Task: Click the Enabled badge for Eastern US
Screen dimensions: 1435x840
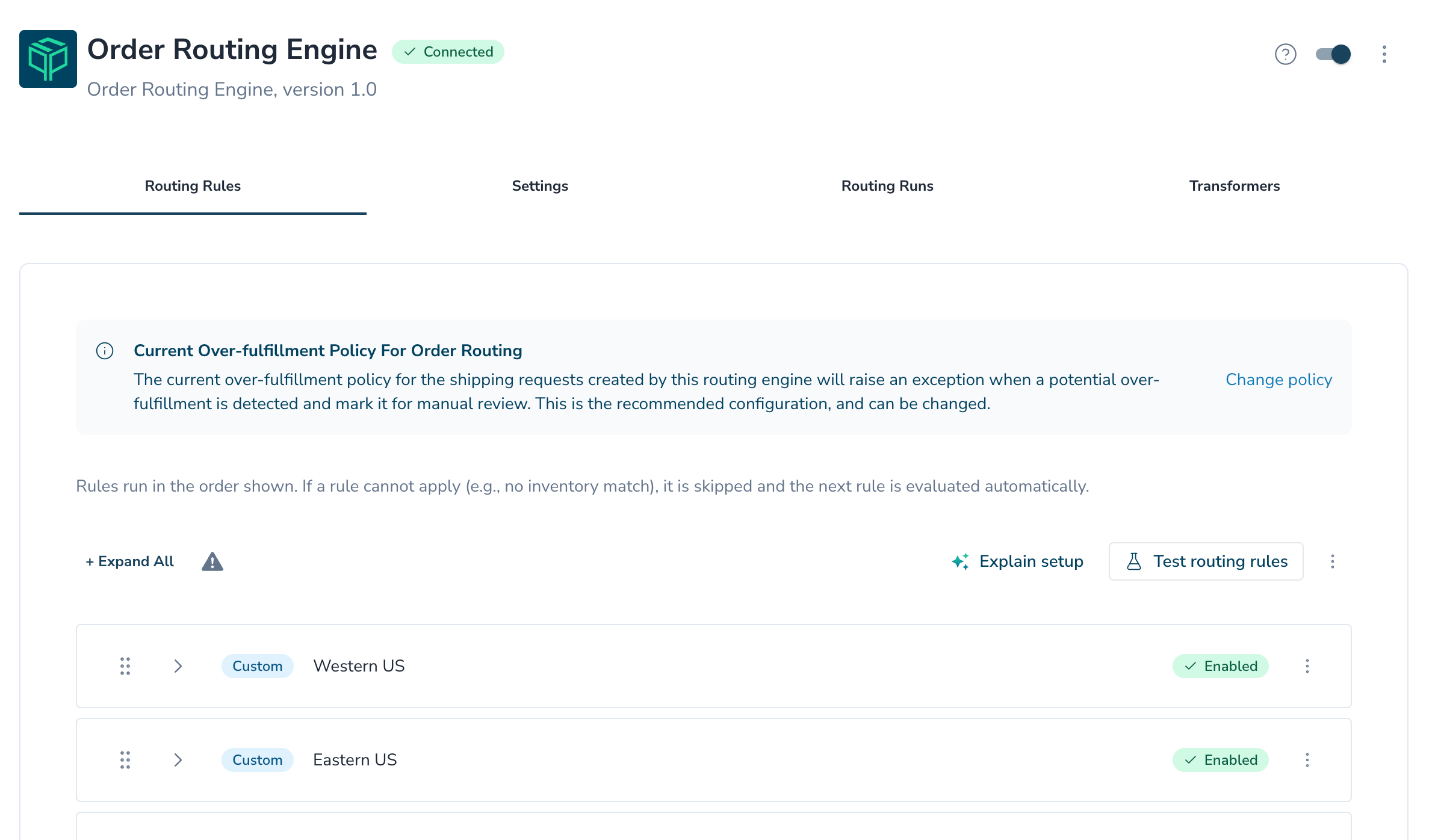Action: [1220, 760]
